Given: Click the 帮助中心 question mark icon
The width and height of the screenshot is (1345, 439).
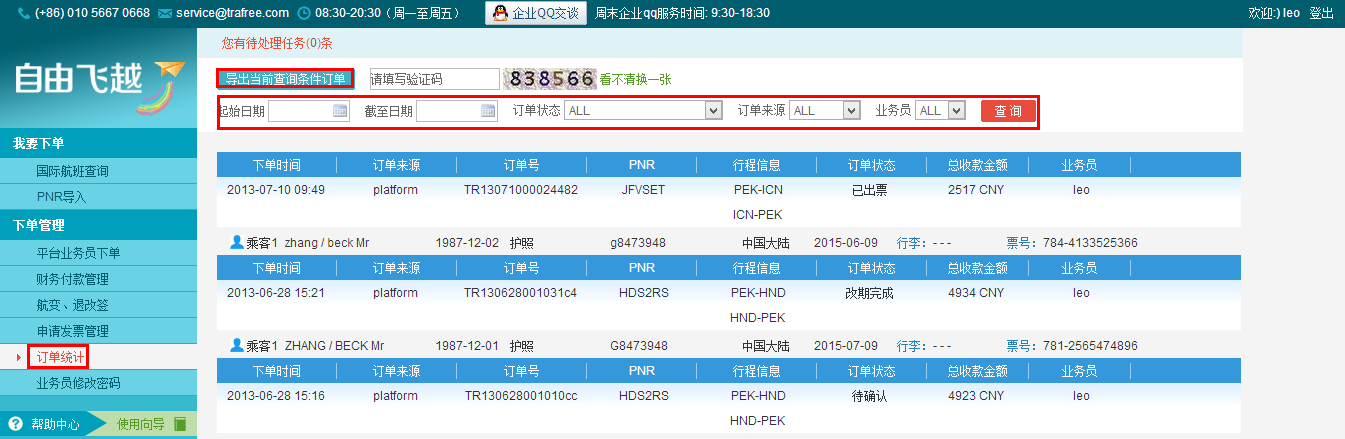Looking at the screenshot, I should (x=15, y=424).
